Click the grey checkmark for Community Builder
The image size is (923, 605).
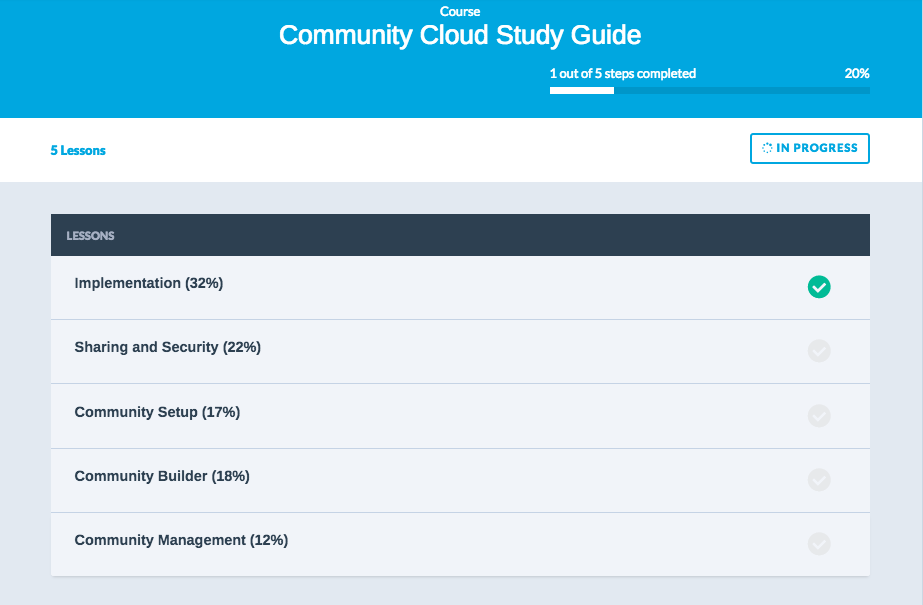pos(819,480)
